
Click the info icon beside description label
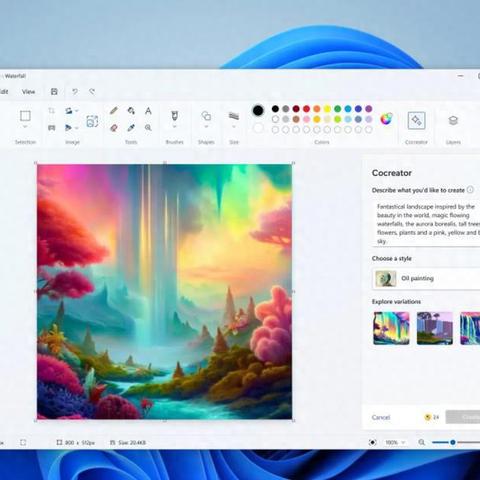click(470, 190)
